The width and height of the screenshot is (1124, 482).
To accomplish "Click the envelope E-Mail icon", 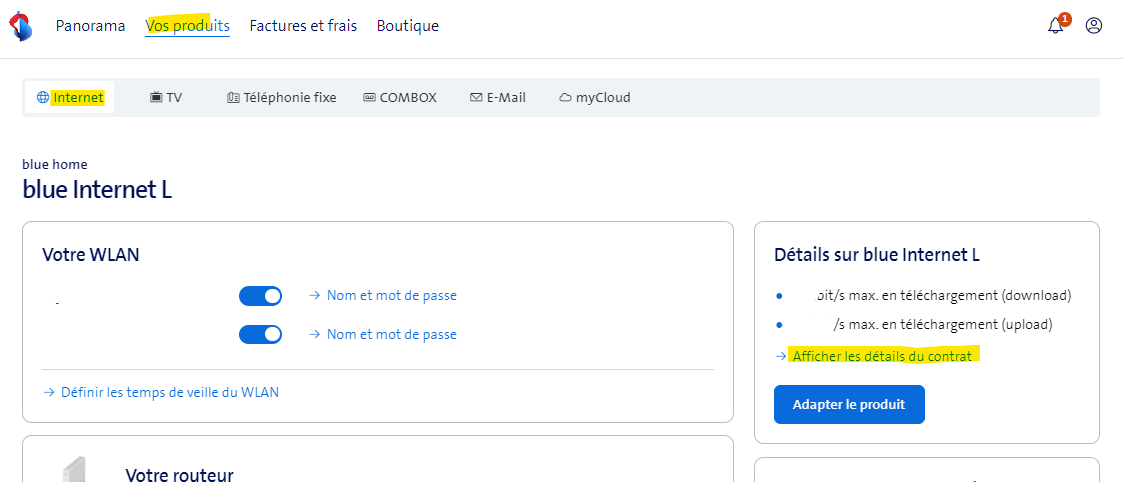I will point(476,98).
